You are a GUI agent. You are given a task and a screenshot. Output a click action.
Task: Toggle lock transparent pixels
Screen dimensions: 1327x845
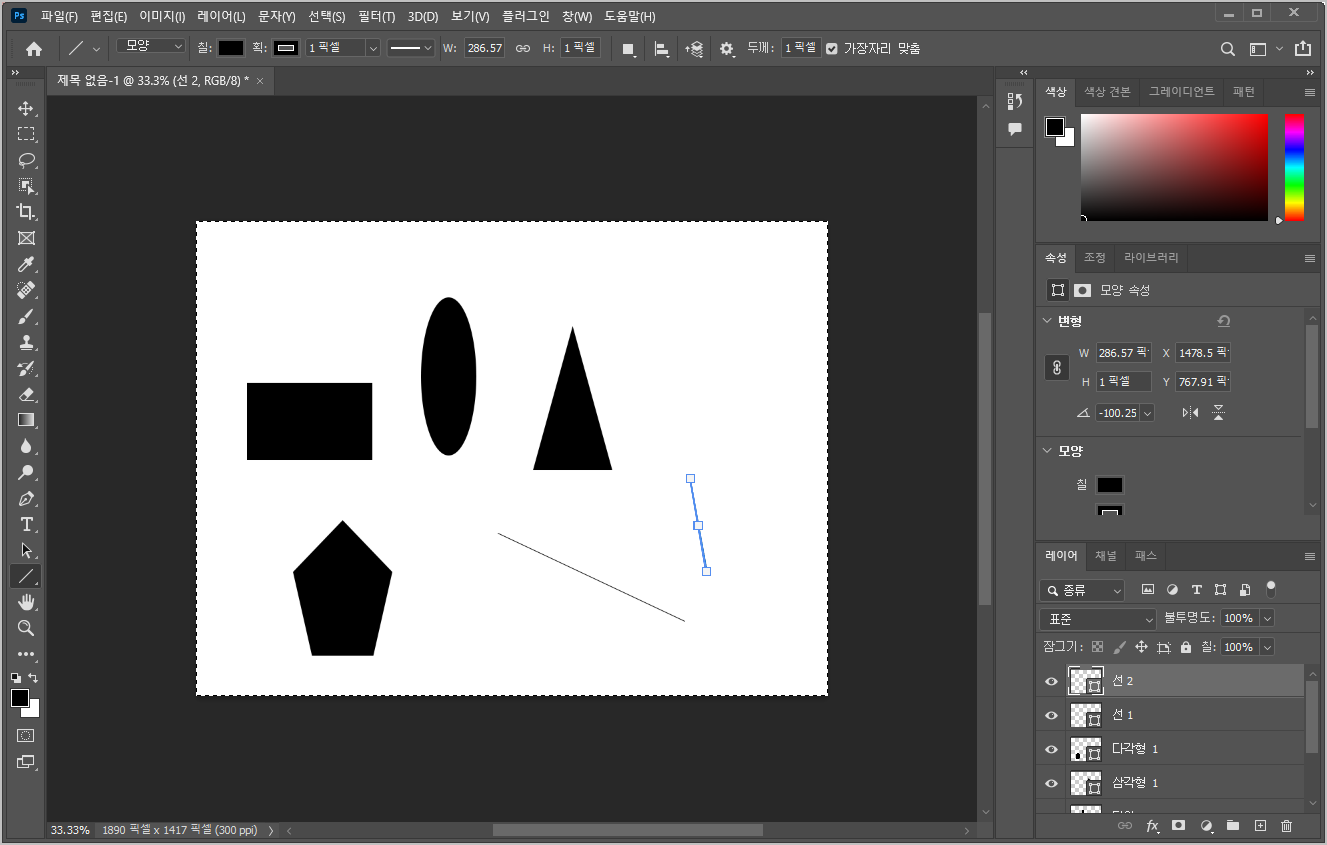coord(1098,647)
